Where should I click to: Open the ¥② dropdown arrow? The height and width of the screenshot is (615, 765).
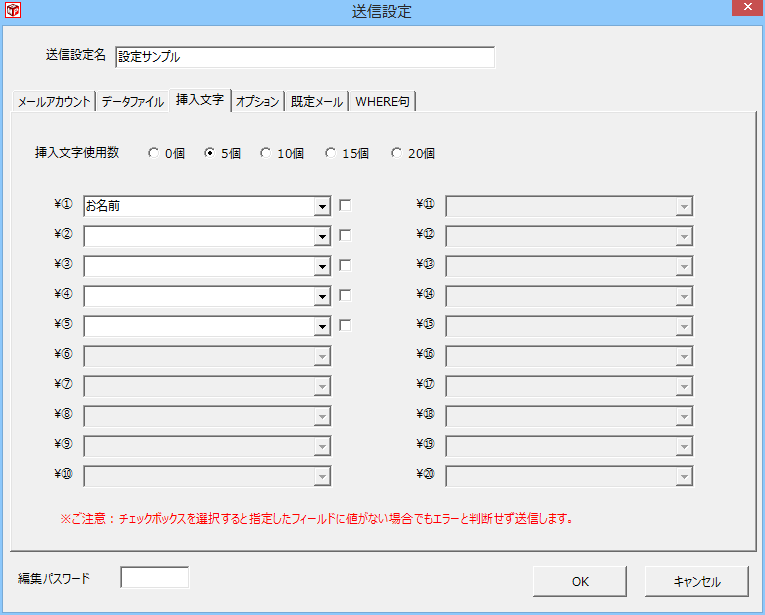pyautogui.click(x=322, y=237)
